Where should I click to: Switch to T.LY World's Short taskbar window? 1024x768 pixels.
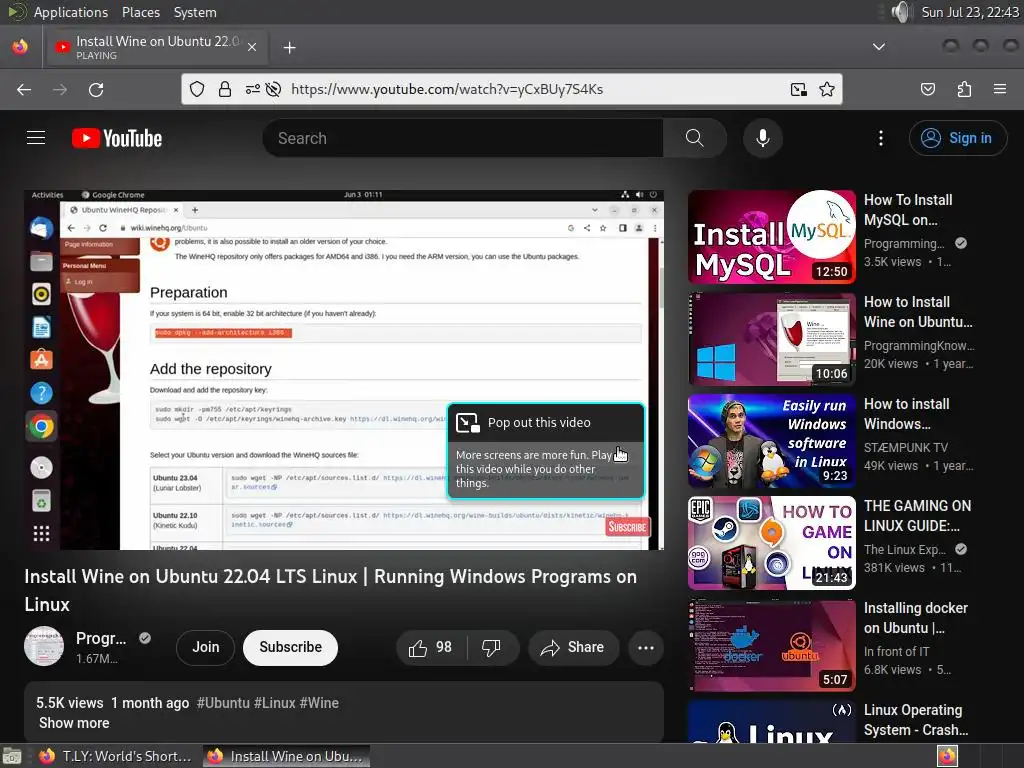coord(116,756)
